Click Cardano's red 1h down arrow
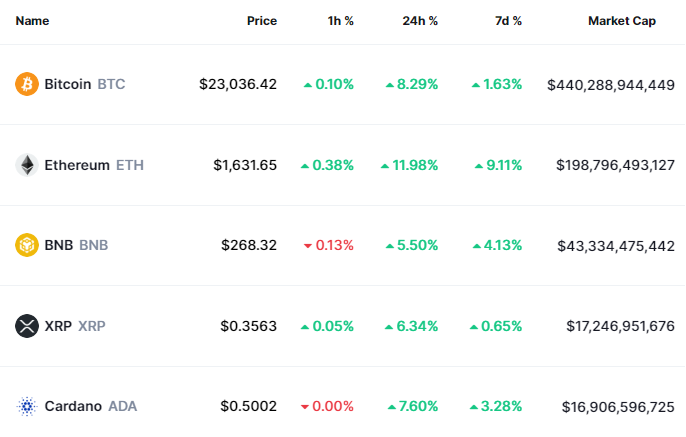Image resolution: width=686 pixels, height=437 pixels. click(306, 407)
